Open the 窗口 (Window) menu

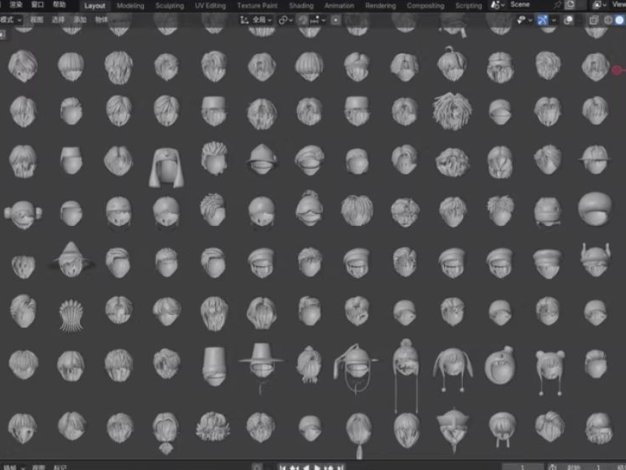(x=37, y=5)
